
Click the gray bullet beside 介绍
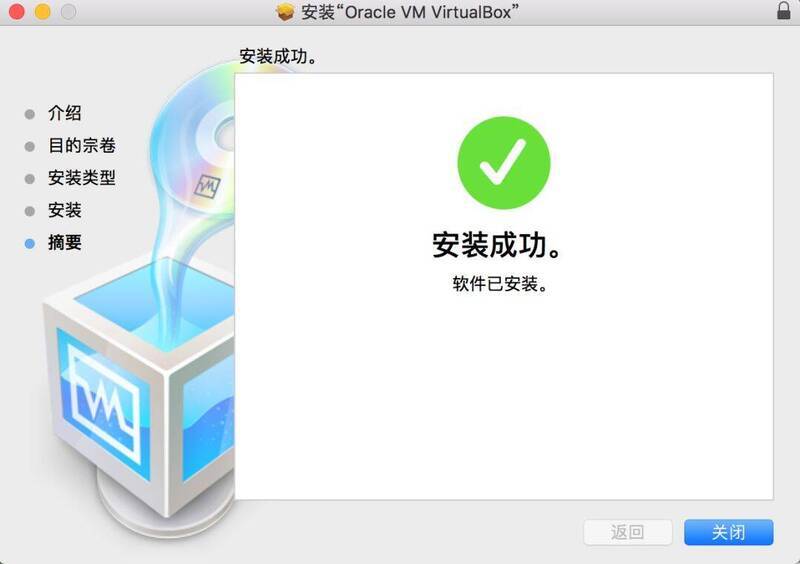pos(30,114)
